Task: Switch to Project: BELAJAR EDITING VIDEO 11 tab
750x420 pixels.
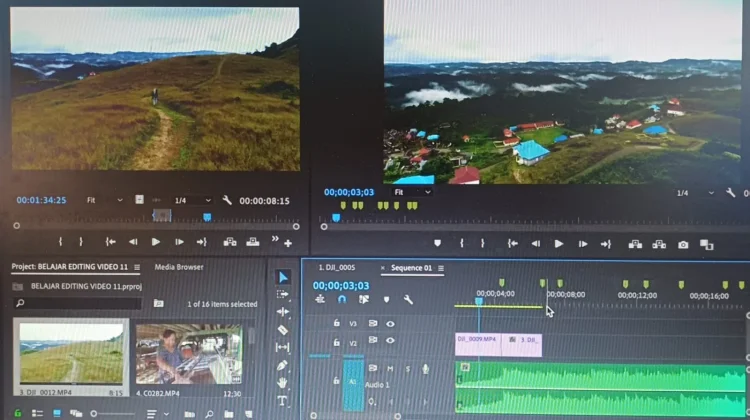Action: tap(70, 267)
